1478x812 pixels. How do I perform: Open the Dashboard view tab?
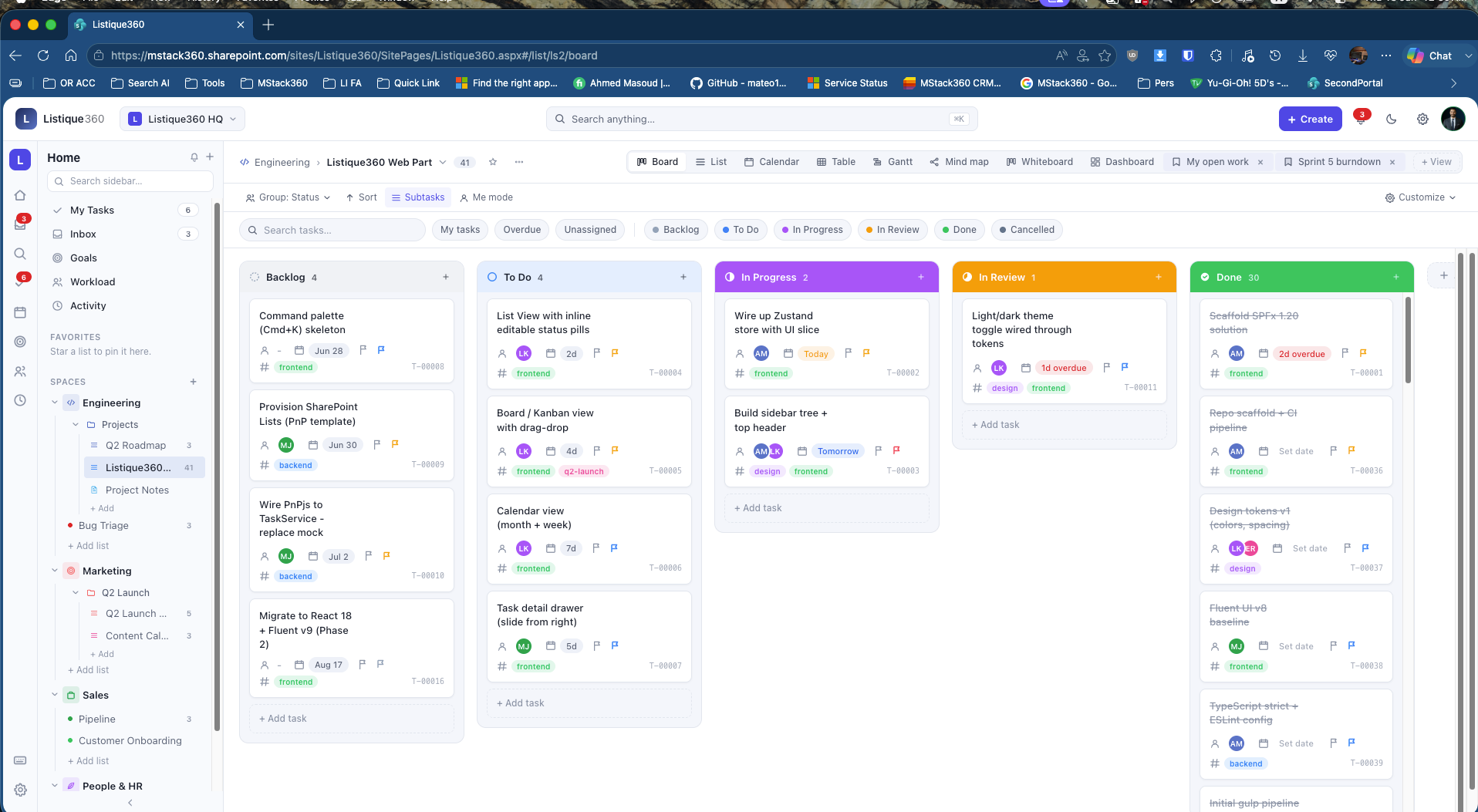click(x=1122, y=162)
